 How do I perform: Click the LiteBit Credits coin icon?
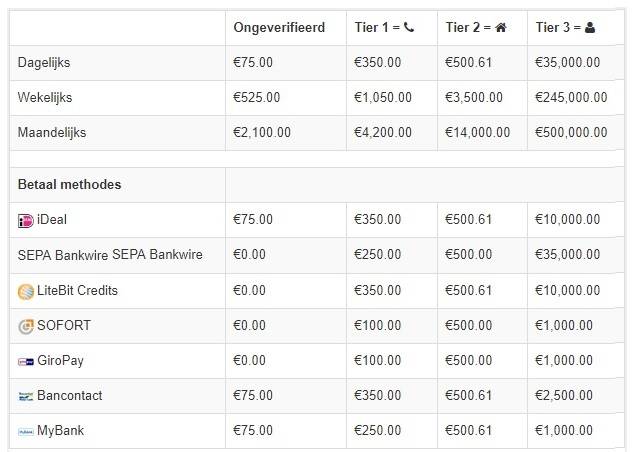[x=26, y=291]
